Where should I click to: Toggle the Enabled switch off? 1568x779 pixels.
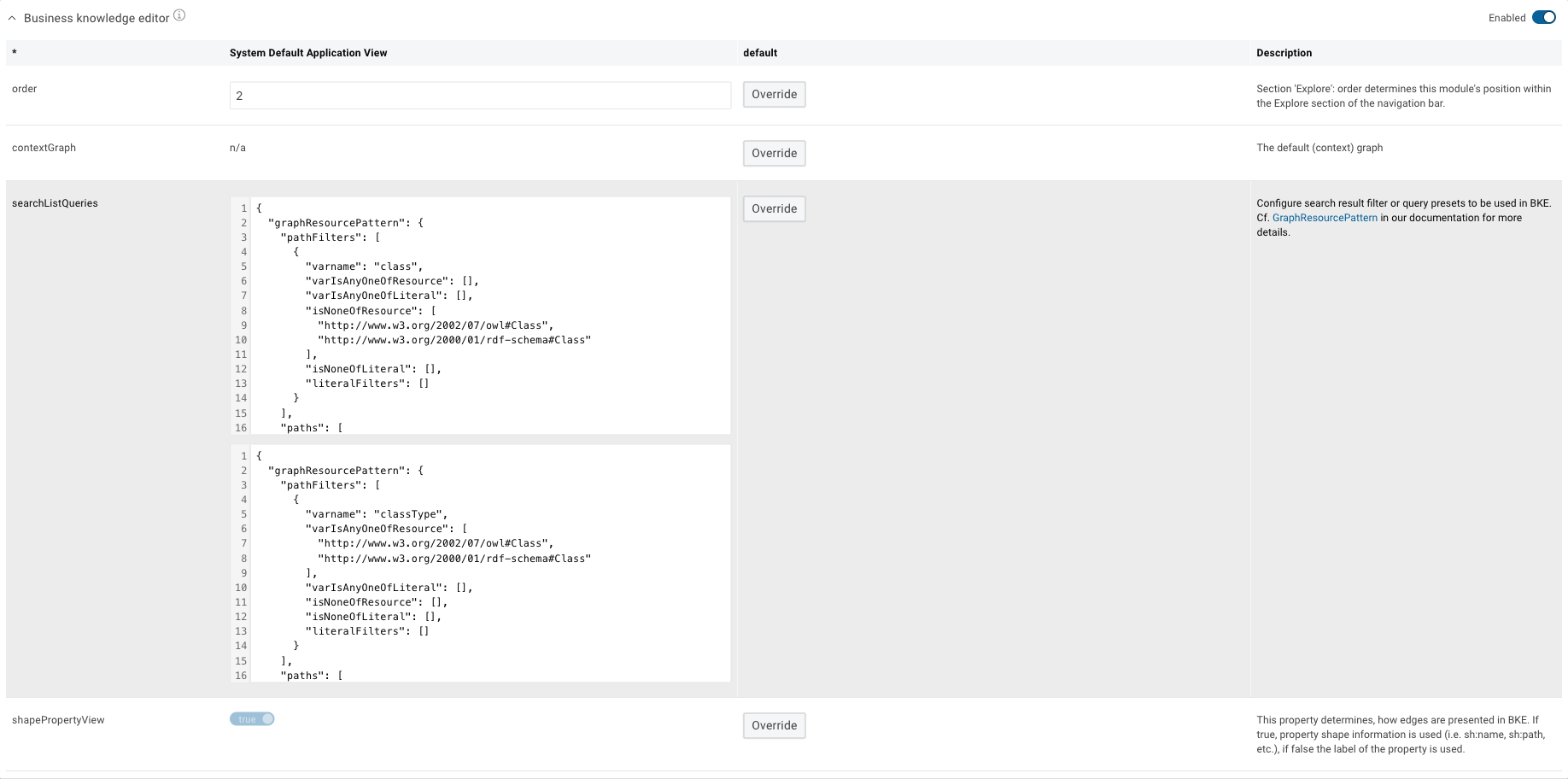pos(1544,18)
